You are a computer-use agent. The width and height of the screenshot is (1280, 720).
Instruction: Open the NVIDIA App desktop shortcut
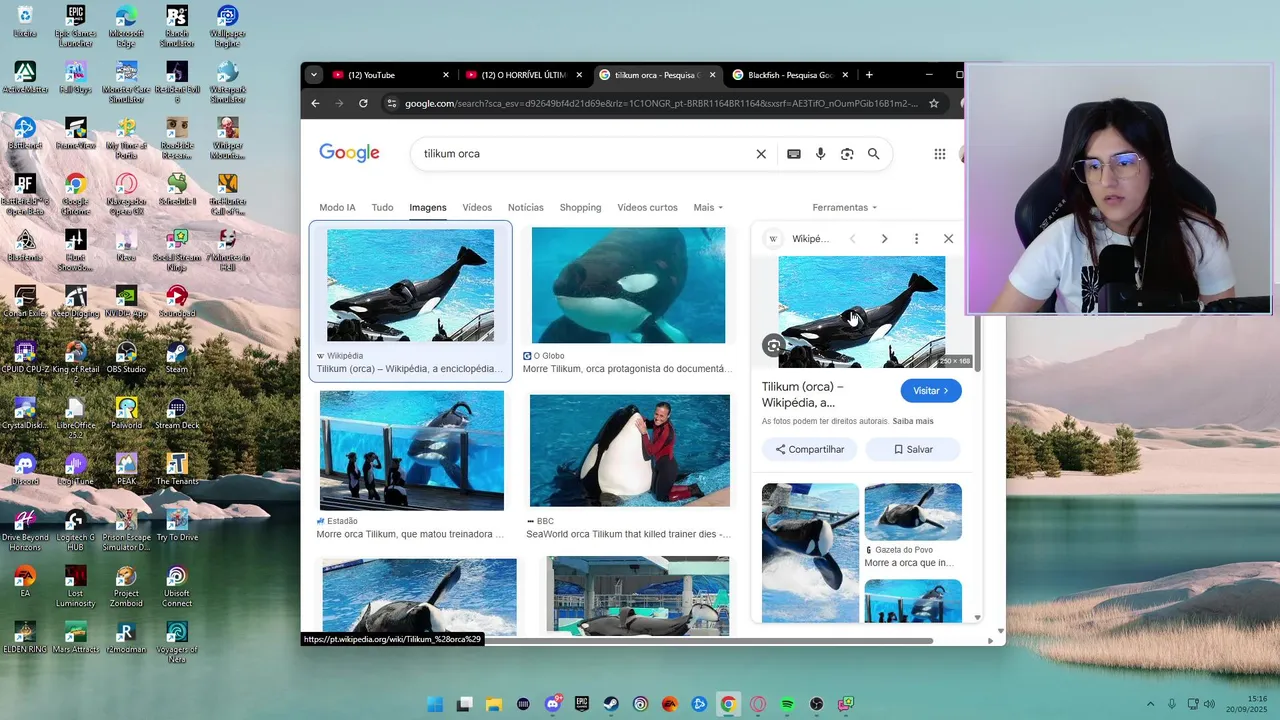pyautogui.click(x=126, y=302)
